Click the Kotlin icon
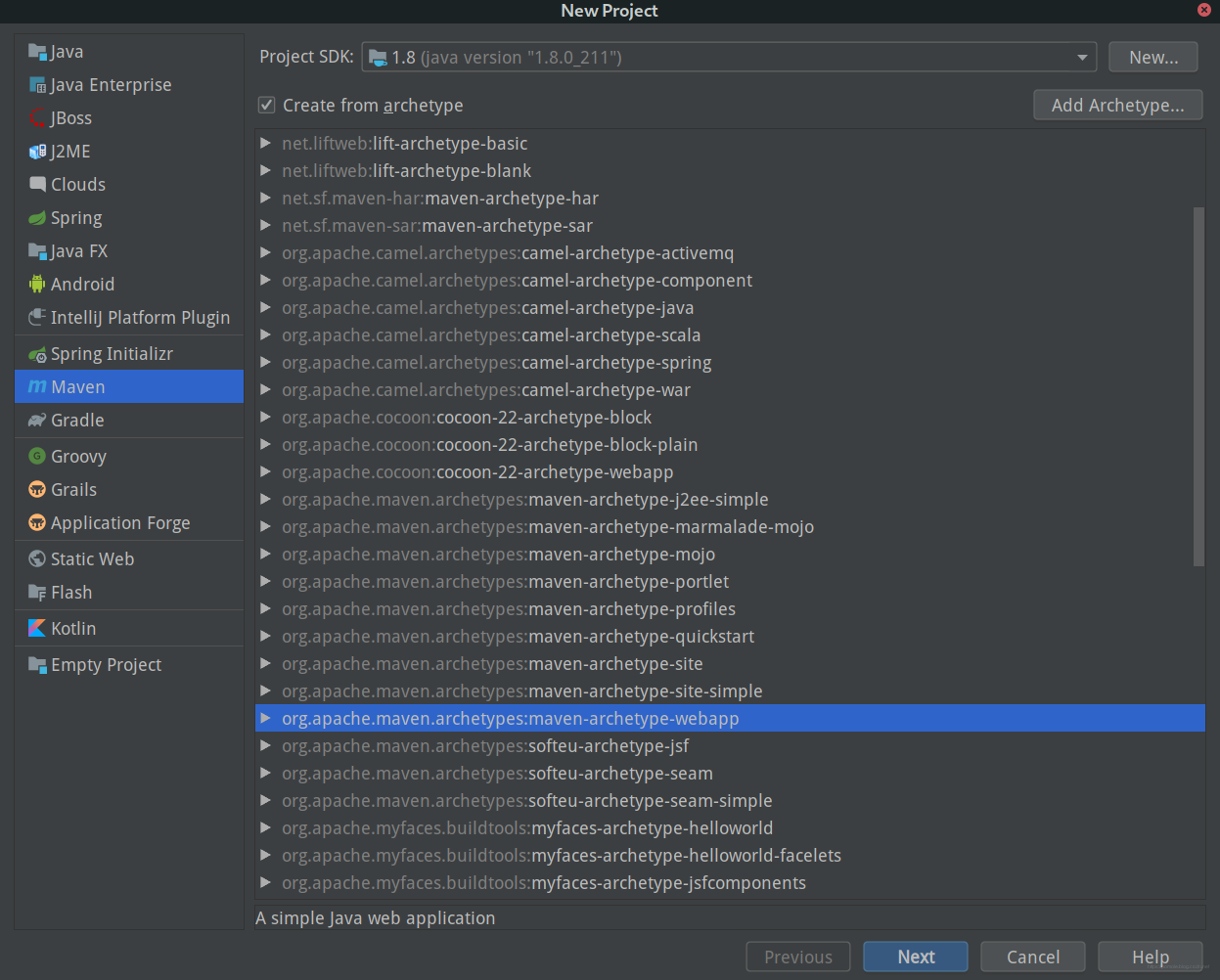Screen dimensions: 1220x980 (38, 629)
